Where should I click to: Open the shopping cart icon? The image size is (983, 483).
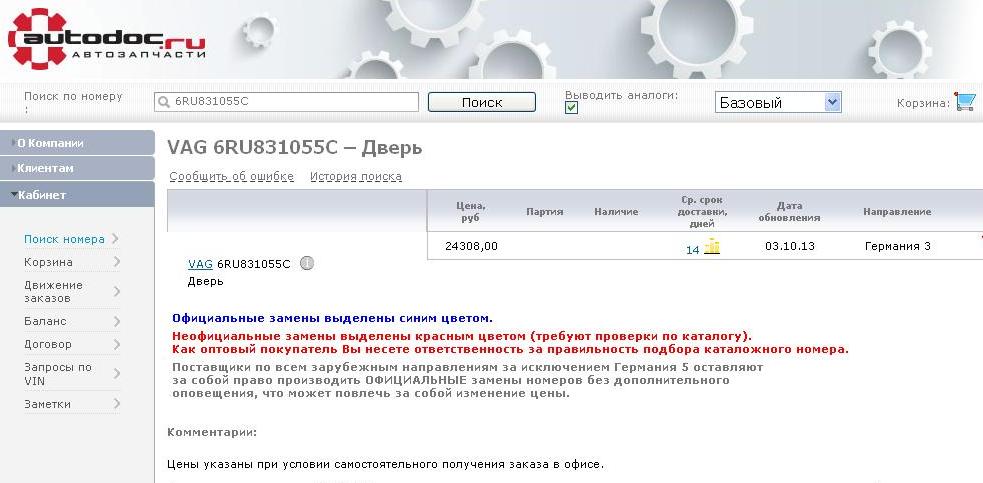(965, 102)
